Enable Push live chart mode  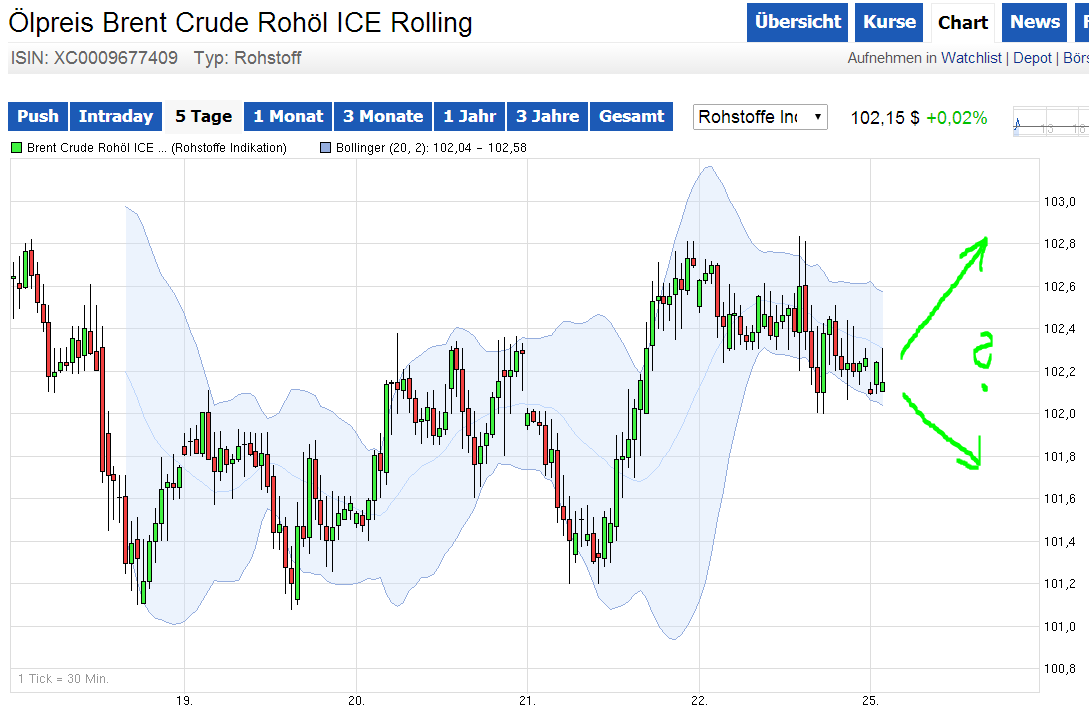(38, 116)
